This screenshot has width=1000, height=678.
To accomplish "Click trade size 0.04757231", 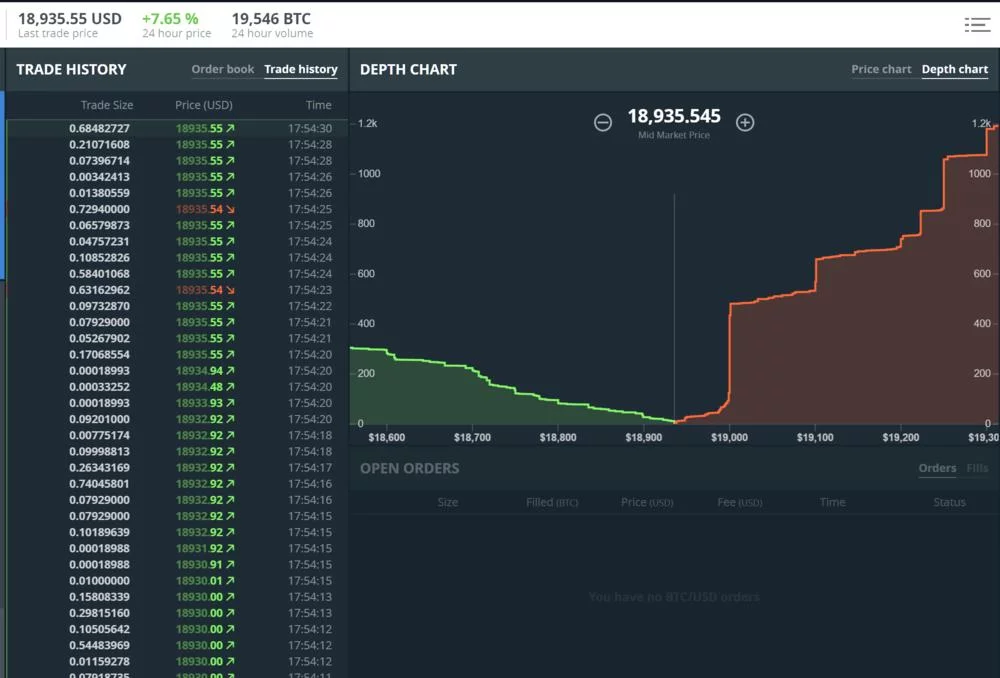I will coord(99,242).
